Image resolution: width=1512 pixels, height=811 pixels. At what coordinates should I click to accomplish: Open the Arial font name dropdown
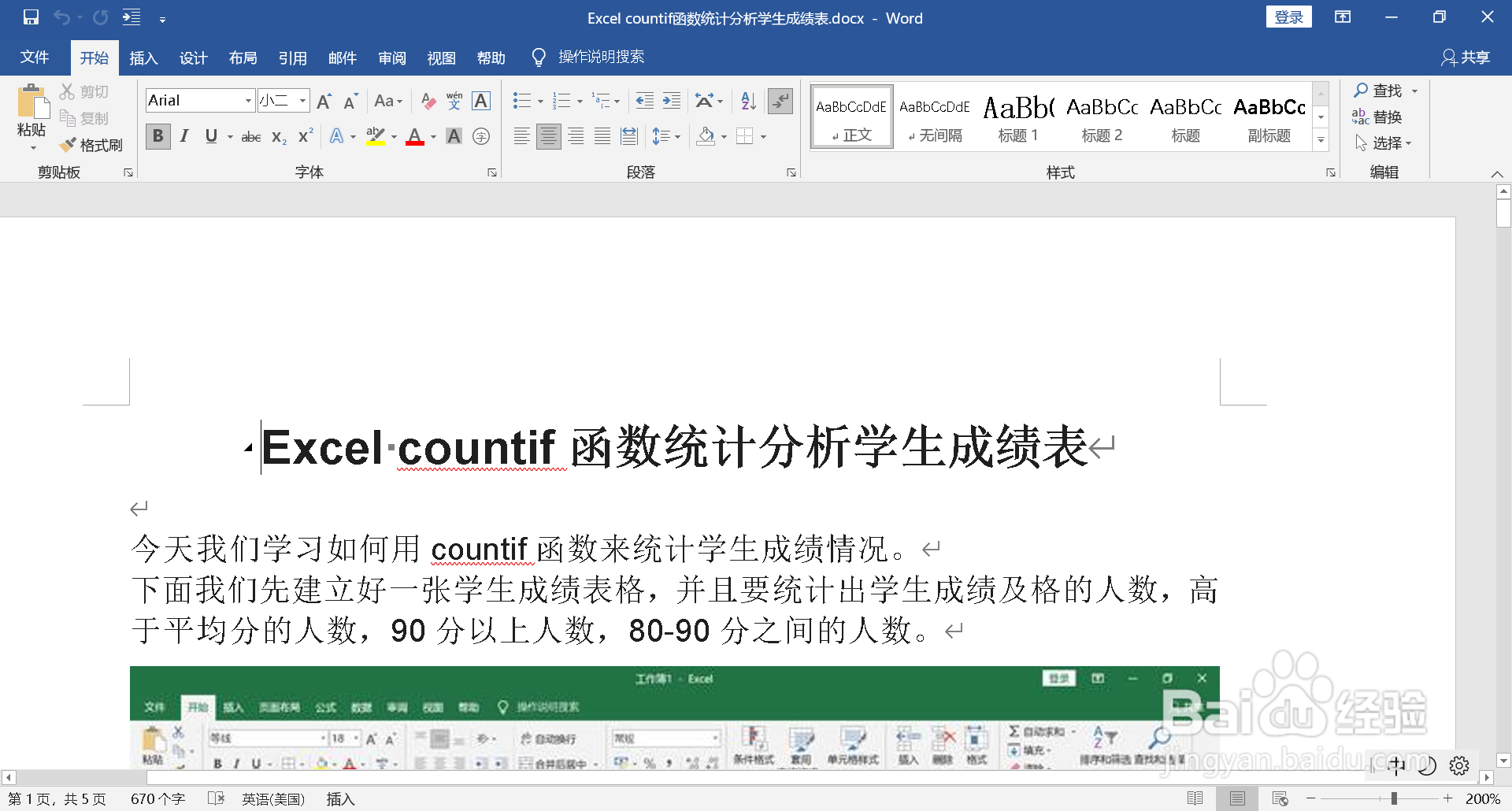pyautogui.click(x=248, y=101)
